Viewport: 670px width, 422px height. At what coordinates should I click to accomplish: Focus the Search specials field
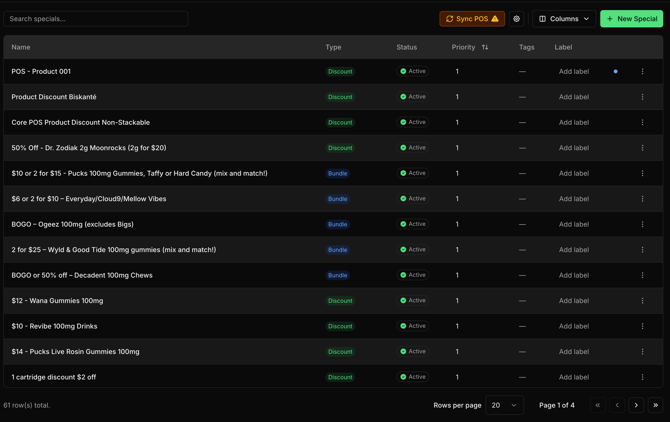pos(96,19)
